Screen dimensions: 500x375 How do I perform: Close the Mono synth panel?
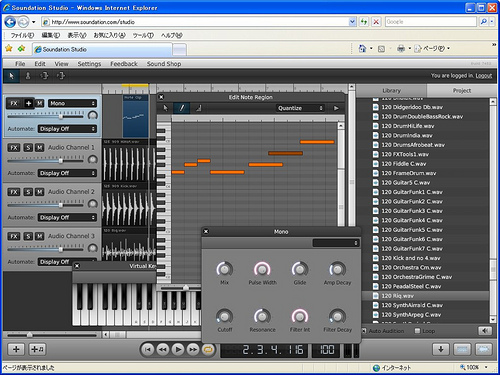[206, 231]
